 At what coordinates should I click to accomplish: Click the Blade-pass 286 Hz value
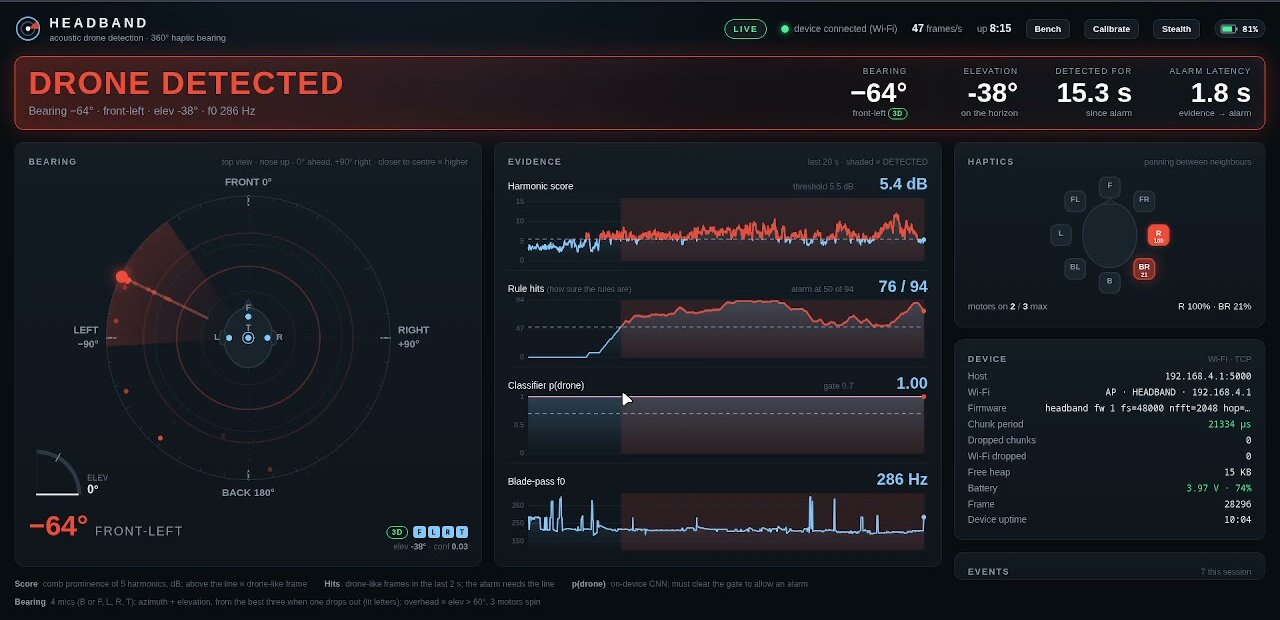point(902,480)
